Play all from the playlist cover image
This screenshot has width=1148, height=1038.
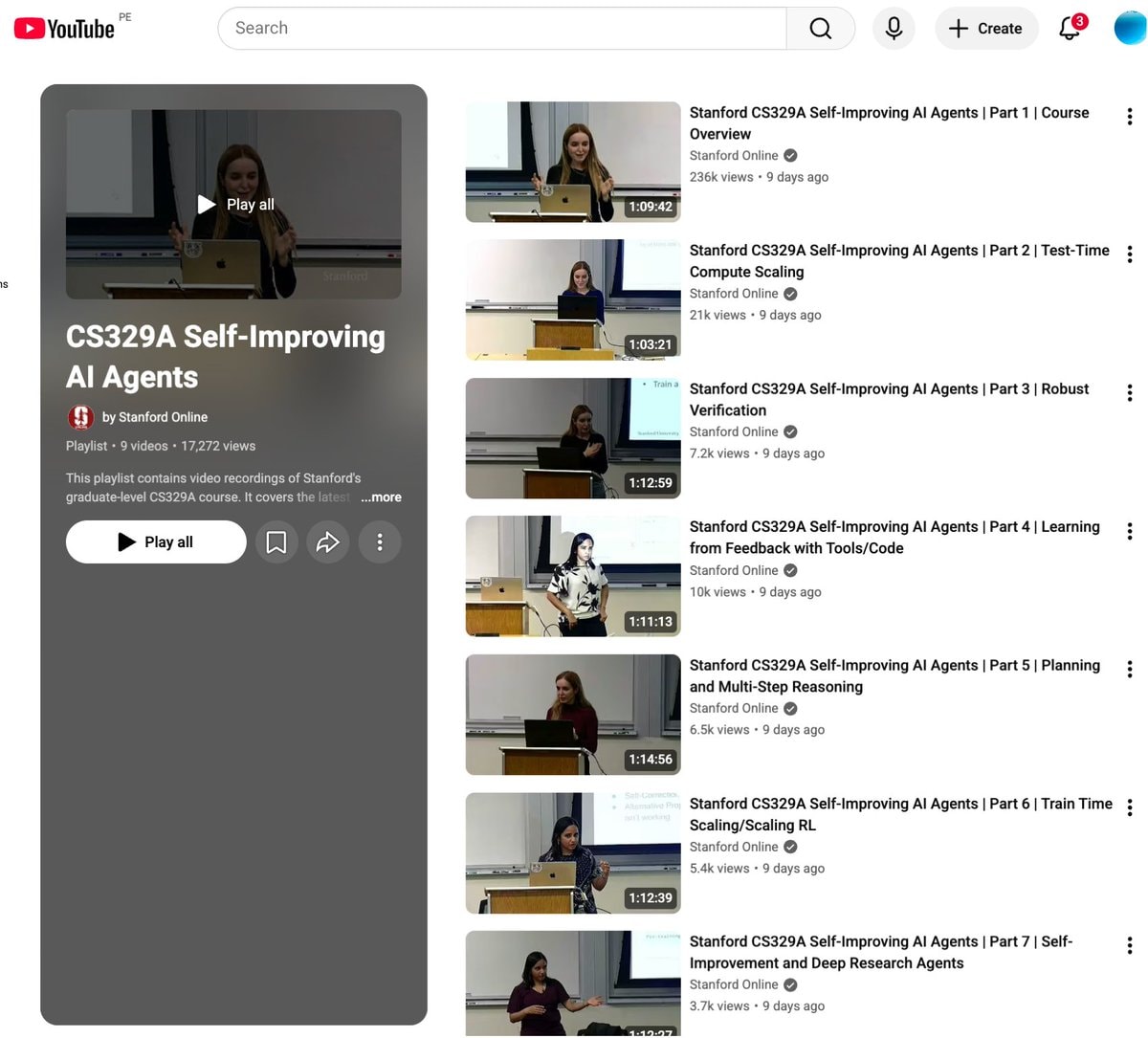coord(233,204)
